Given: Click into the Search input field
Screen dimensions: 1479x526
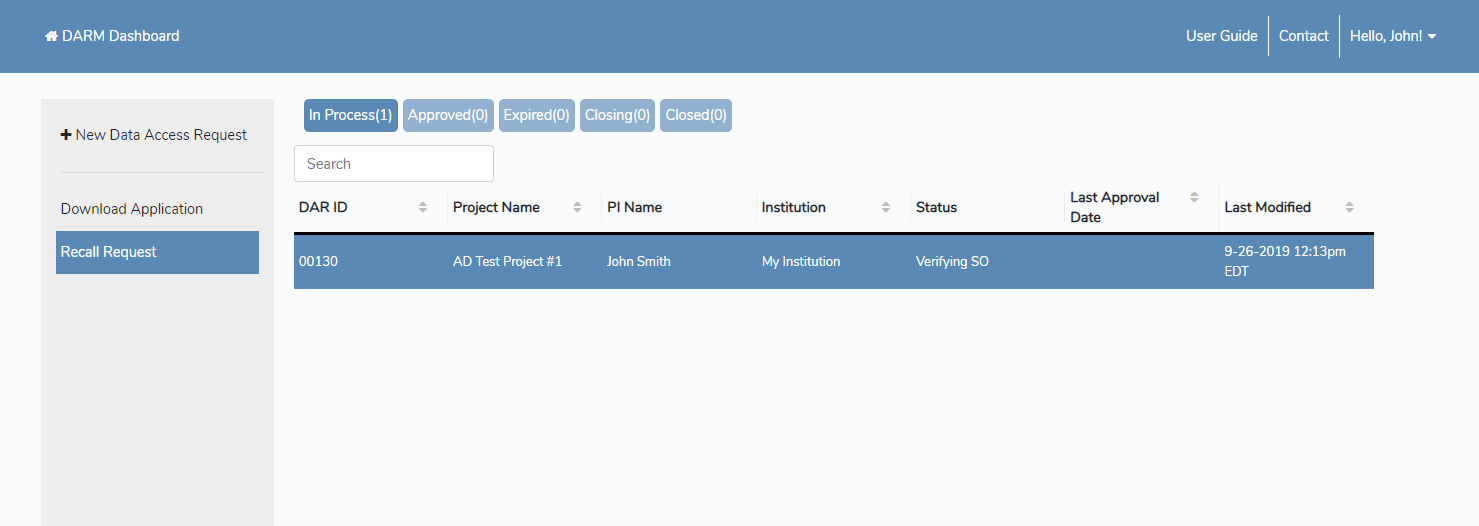Looking at the screenshot, I should (x=393, y=164).
